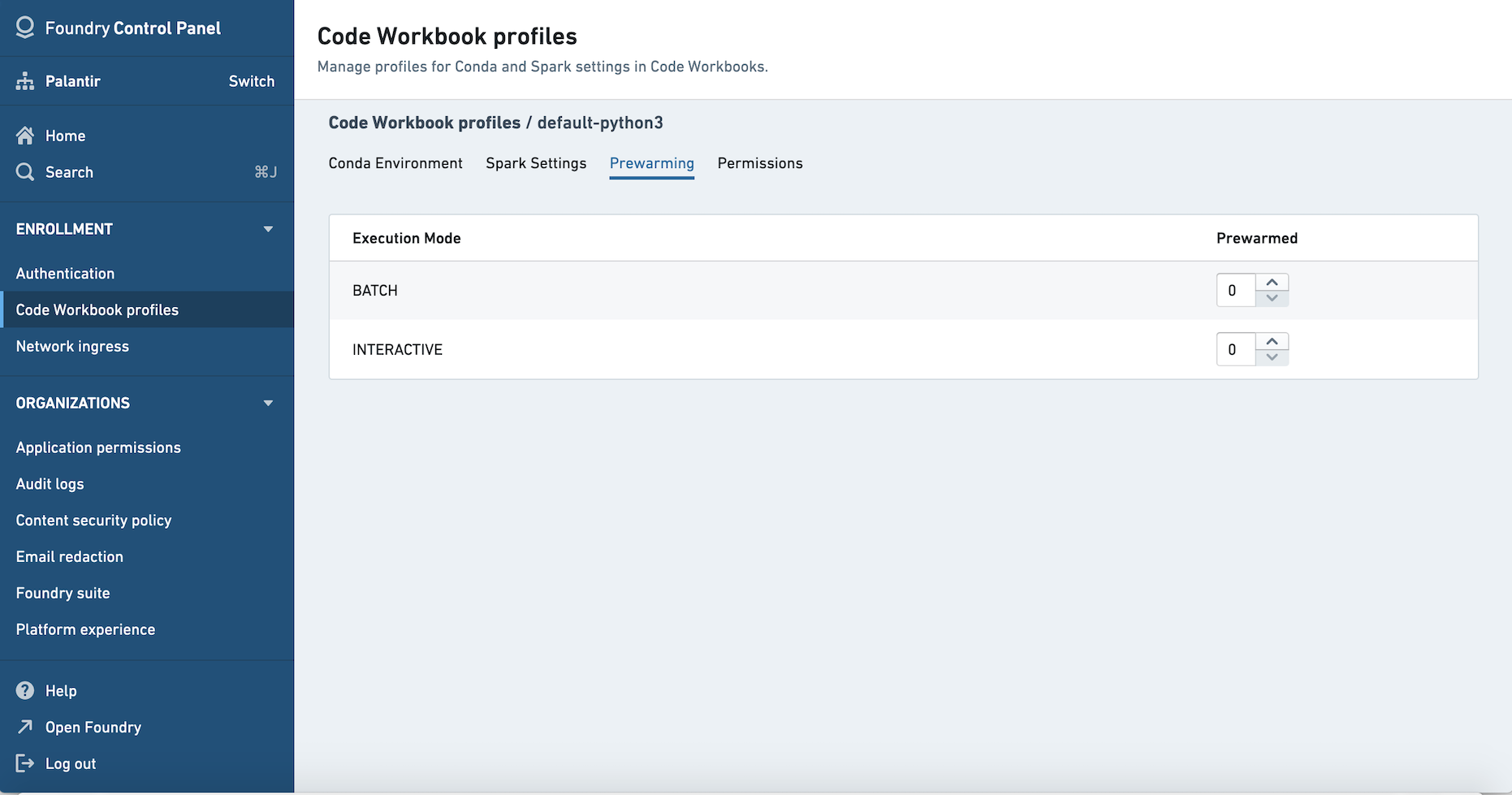Screen dimensions: 1512x795
Task: Click the Prewarmed column header
Action: click(x=1257, y=238)
